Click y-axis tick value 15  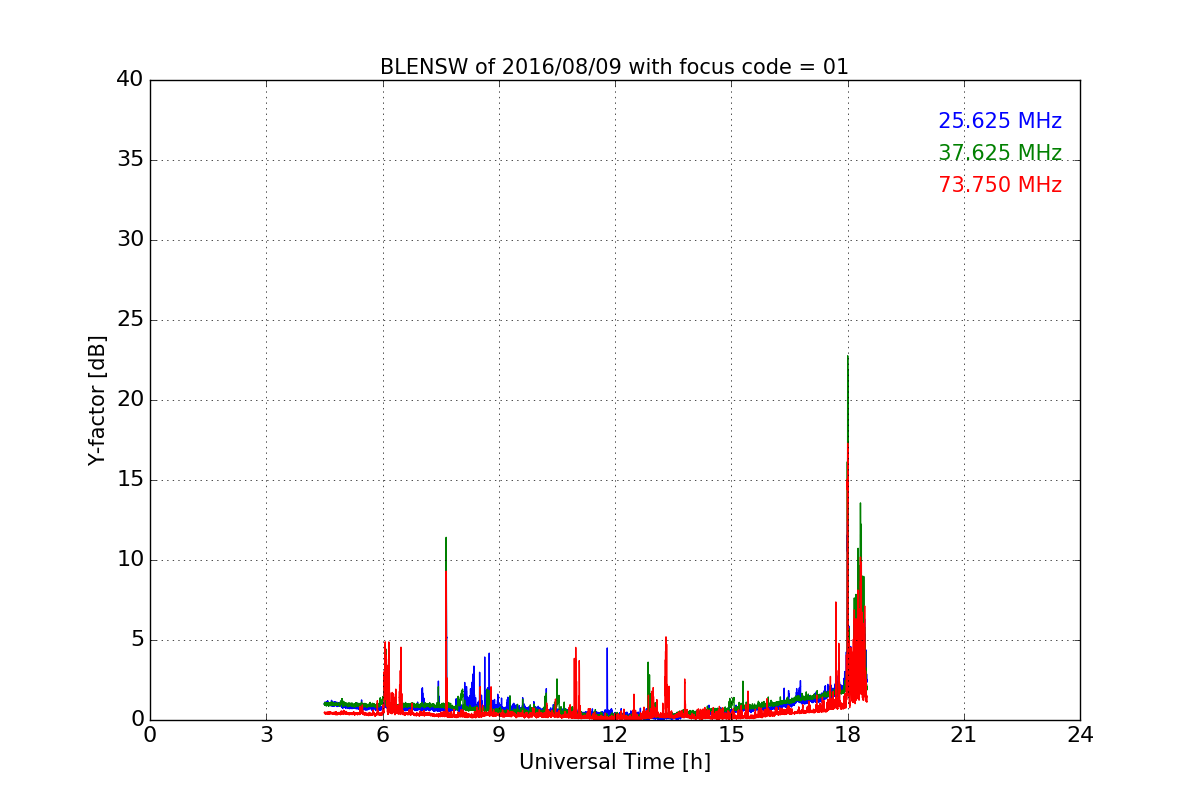click(x=130, y=480)
